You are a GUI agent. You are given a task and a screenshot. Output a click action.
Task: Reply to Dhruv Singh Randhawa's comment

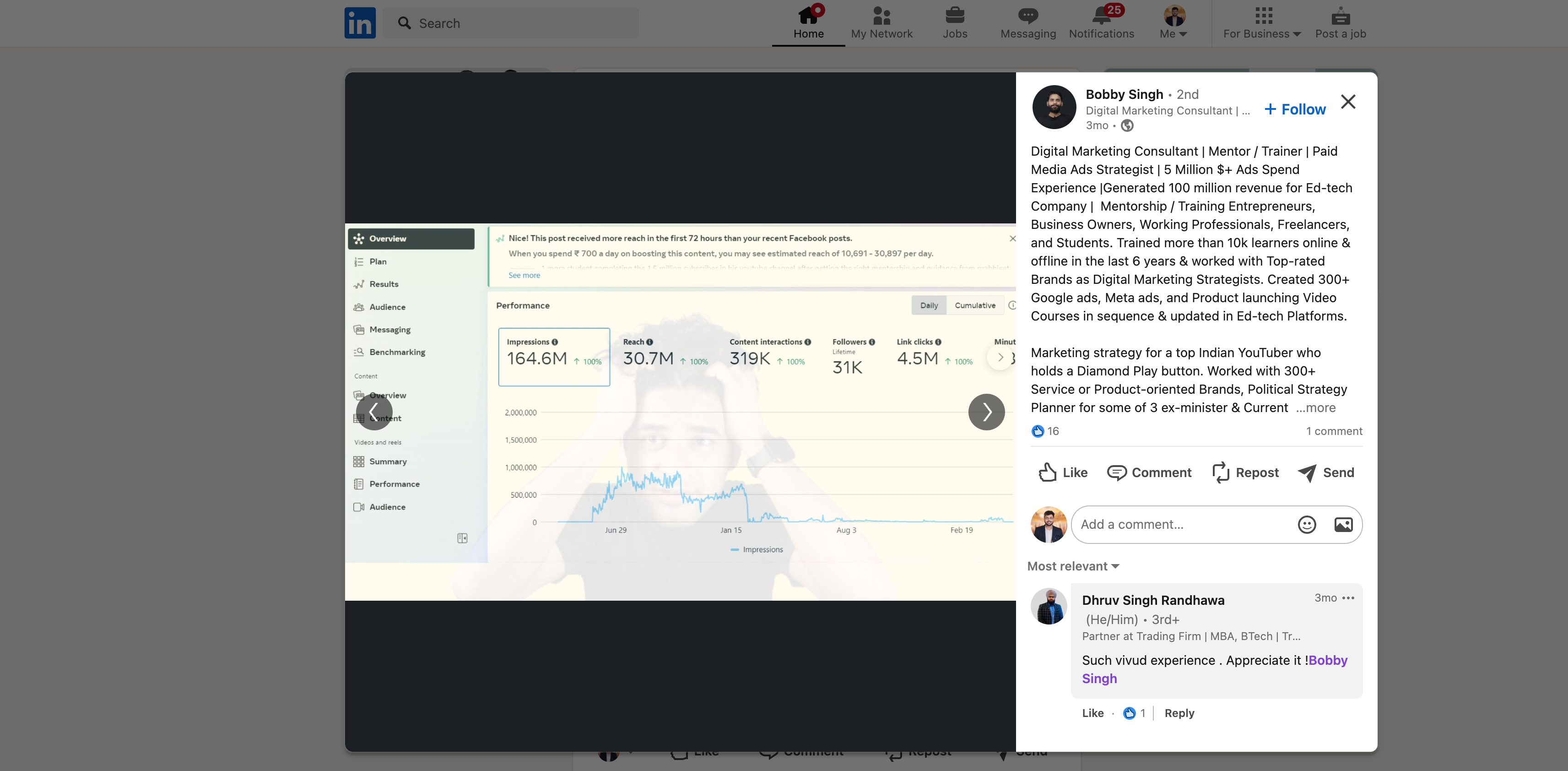[1179, 713]
